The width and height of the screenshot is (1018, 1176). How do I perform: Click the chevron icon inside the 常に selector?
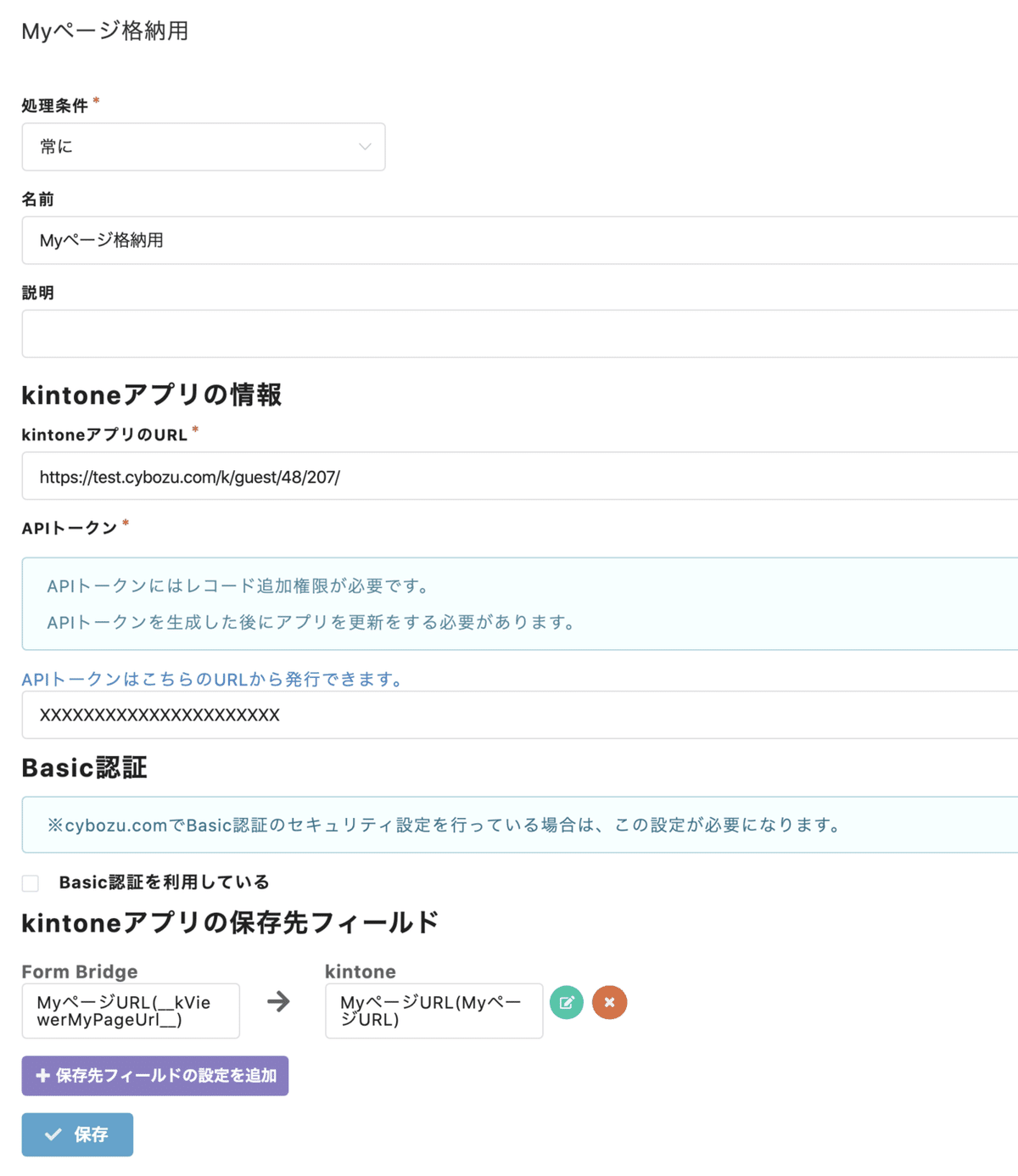365,147
